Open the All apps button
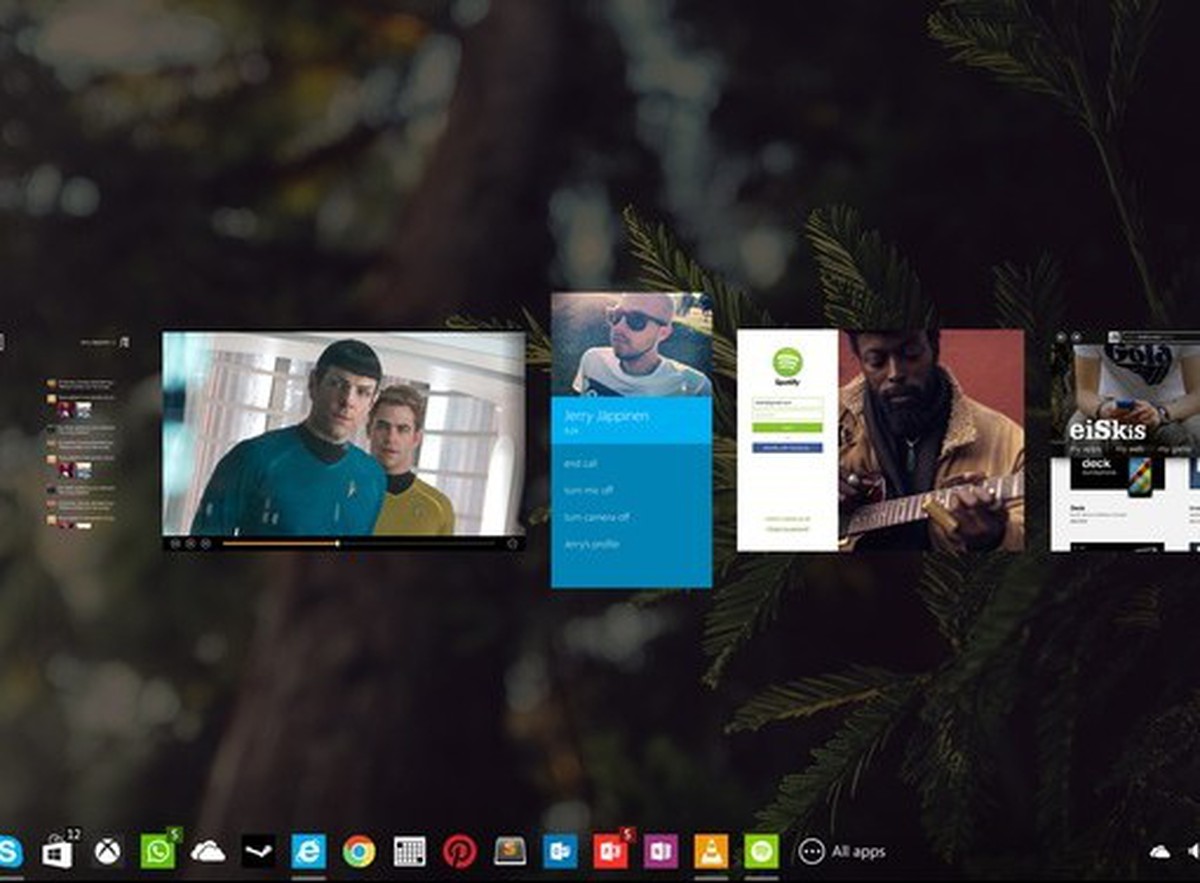 [x=841, y=852]
